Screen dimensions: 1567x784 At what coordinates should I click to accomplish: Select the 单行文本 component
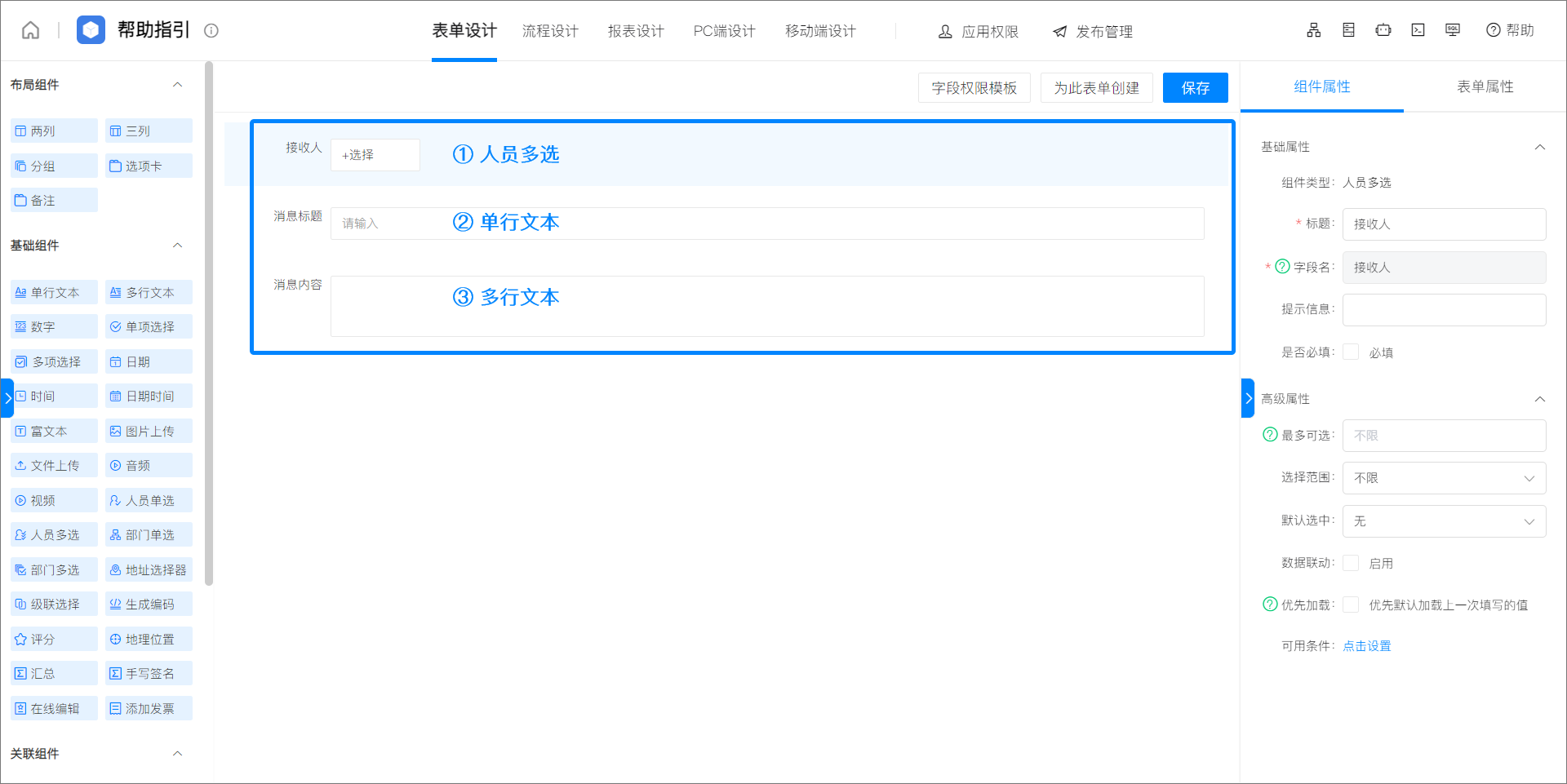[54, 292]
